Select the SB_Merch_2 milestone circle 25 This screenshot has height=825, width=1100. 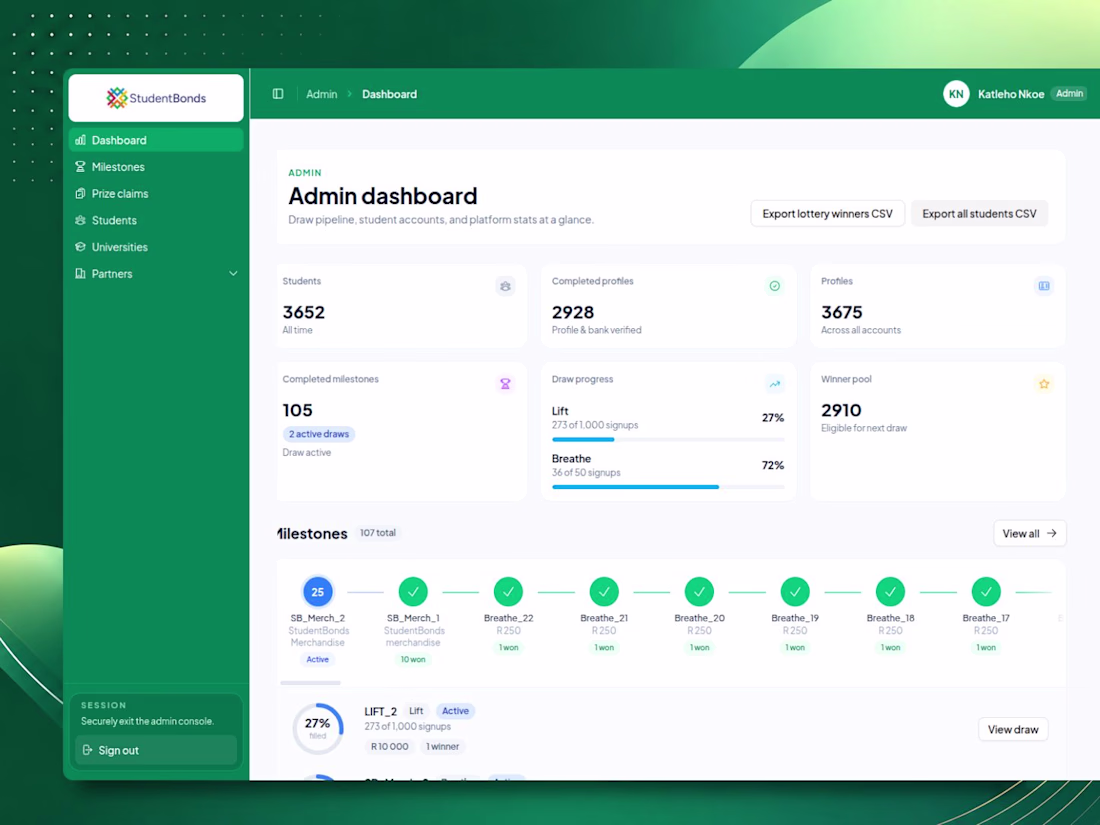pos(317,592)
